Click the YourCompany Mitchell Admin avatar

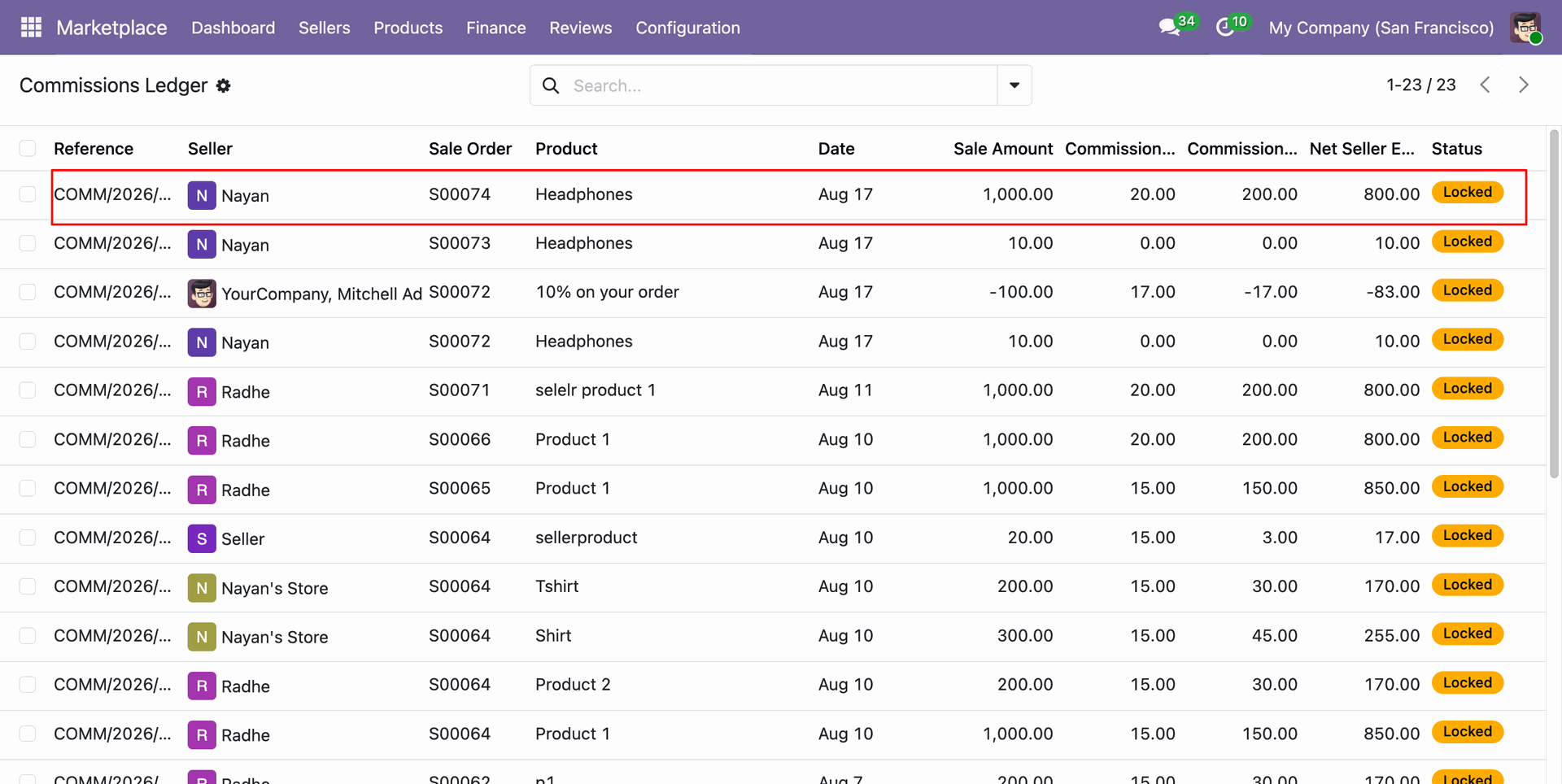pyautogui.click(x=202, y=294)
